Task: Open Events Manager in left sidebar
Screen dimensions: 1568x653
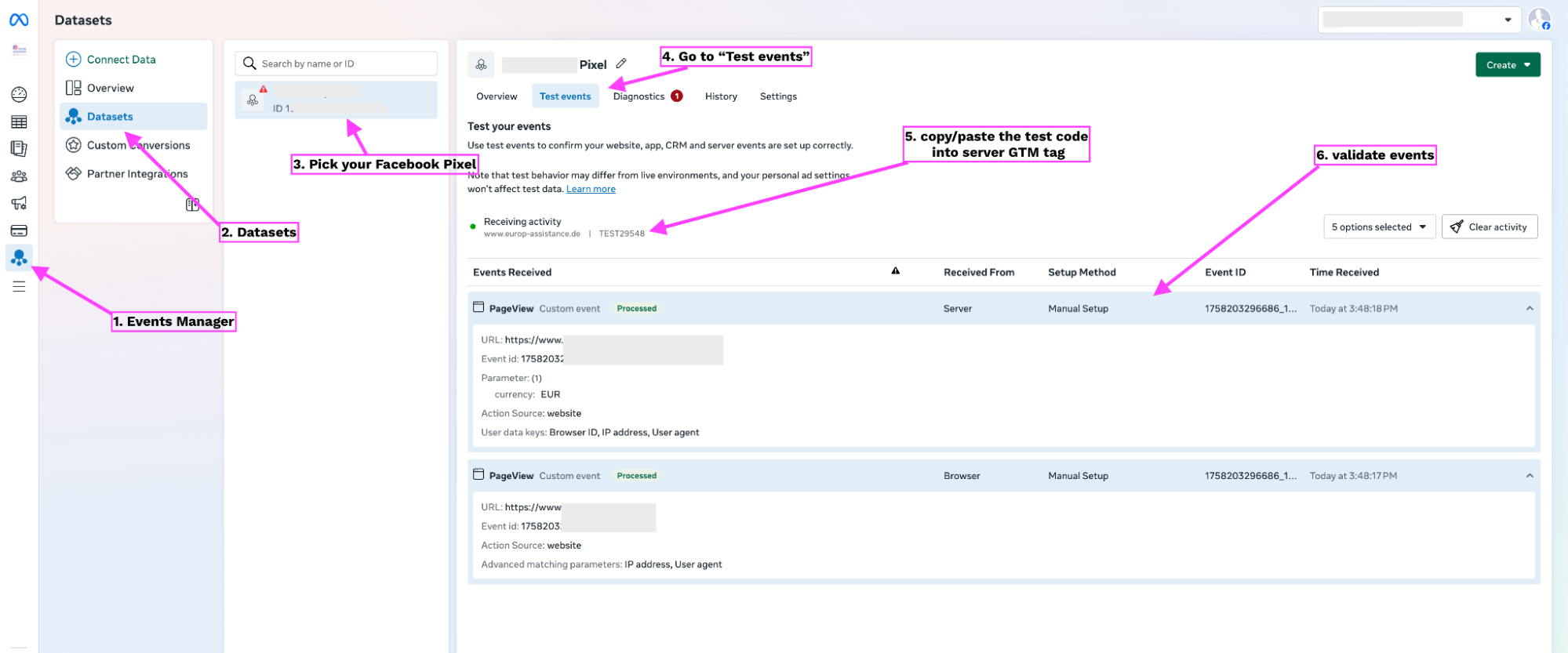Action: (x=19, y=257)
